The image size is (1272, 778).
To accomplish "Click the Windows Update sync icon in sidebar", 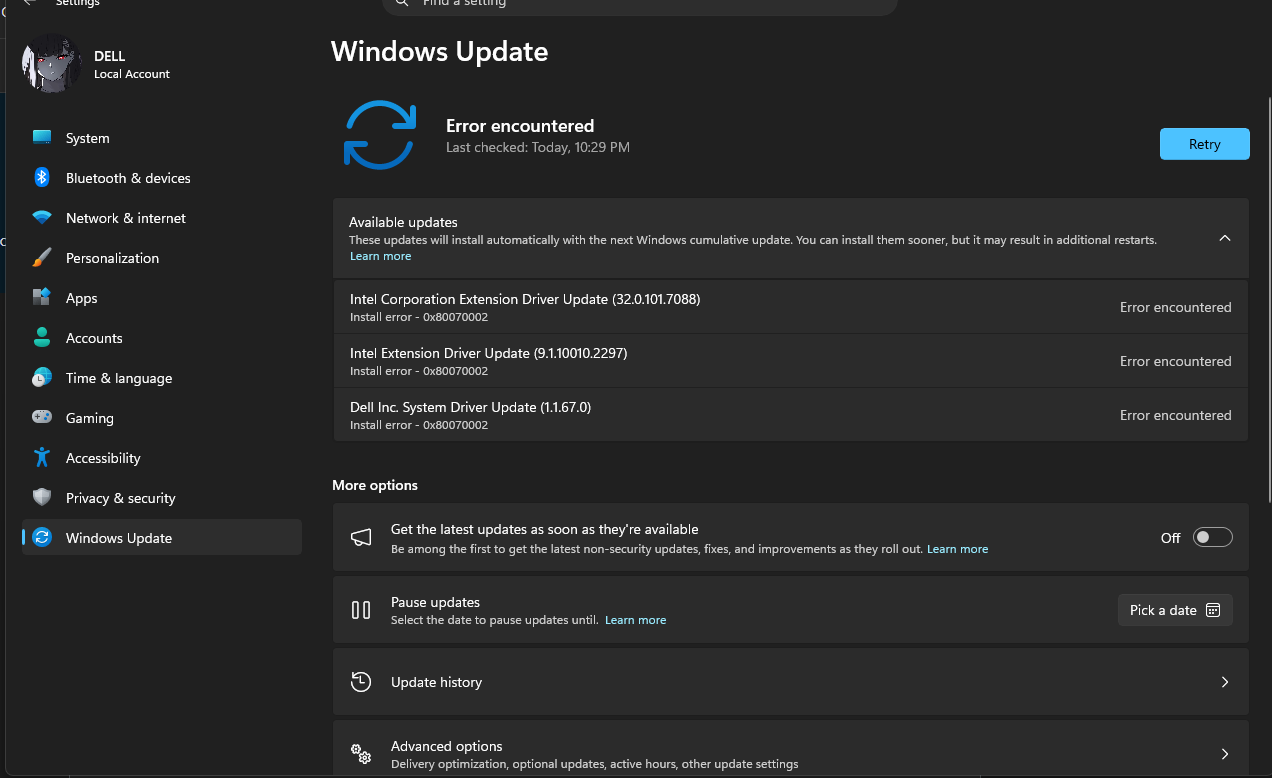I will pyautogui.click(x=42, y=538).
